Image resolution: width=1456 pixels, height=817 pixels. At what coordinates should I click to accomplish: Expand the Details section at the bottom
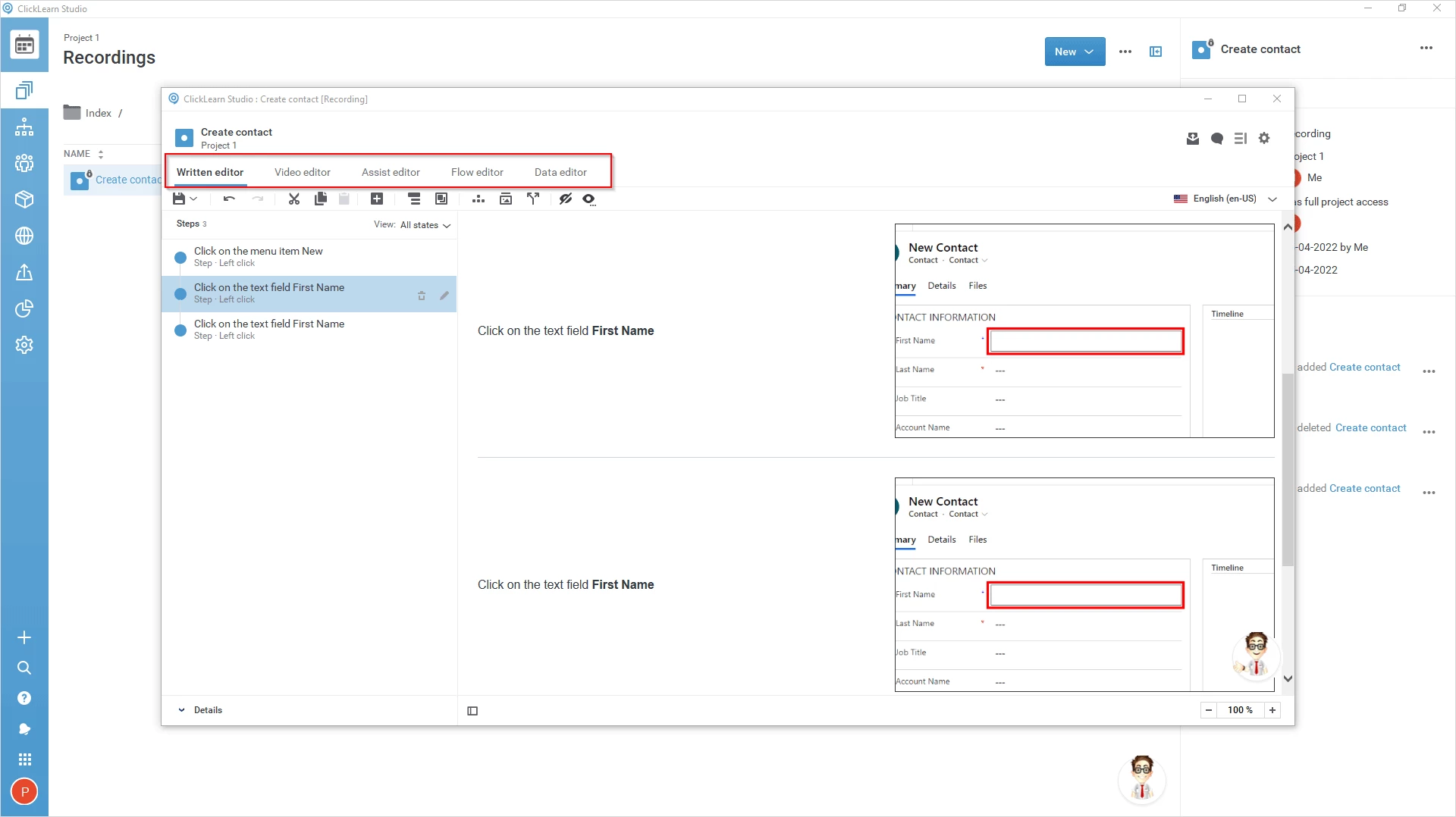[200, 710]
